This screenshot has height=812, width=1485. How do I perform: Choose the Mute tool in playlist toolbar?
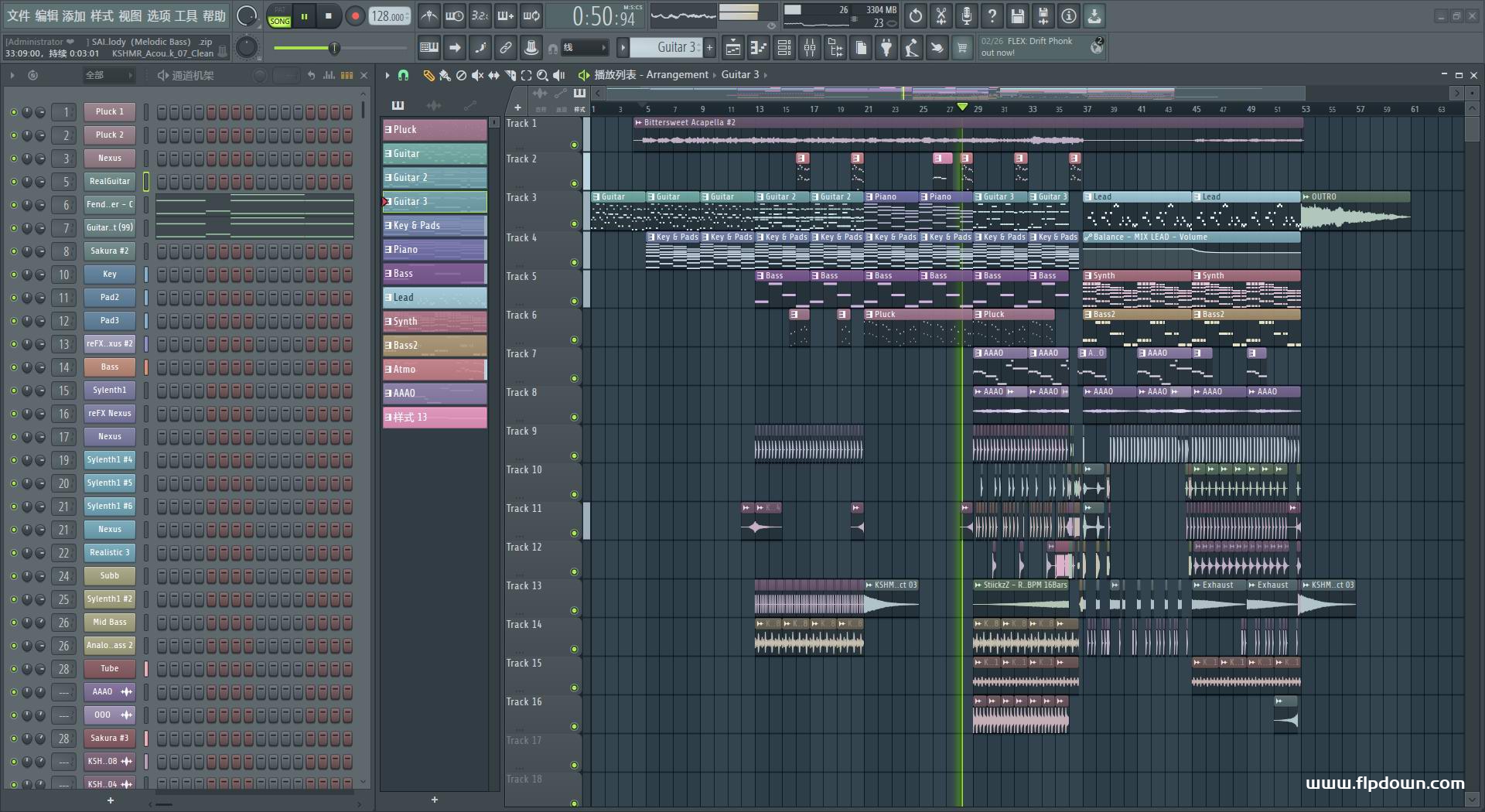click(x=477, y=75)
